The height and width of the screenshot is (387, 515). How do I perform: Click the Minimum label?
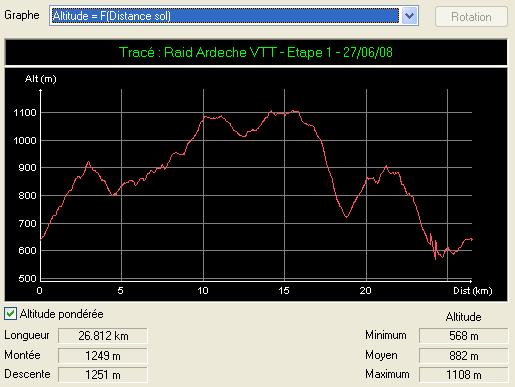coord(386,335)
